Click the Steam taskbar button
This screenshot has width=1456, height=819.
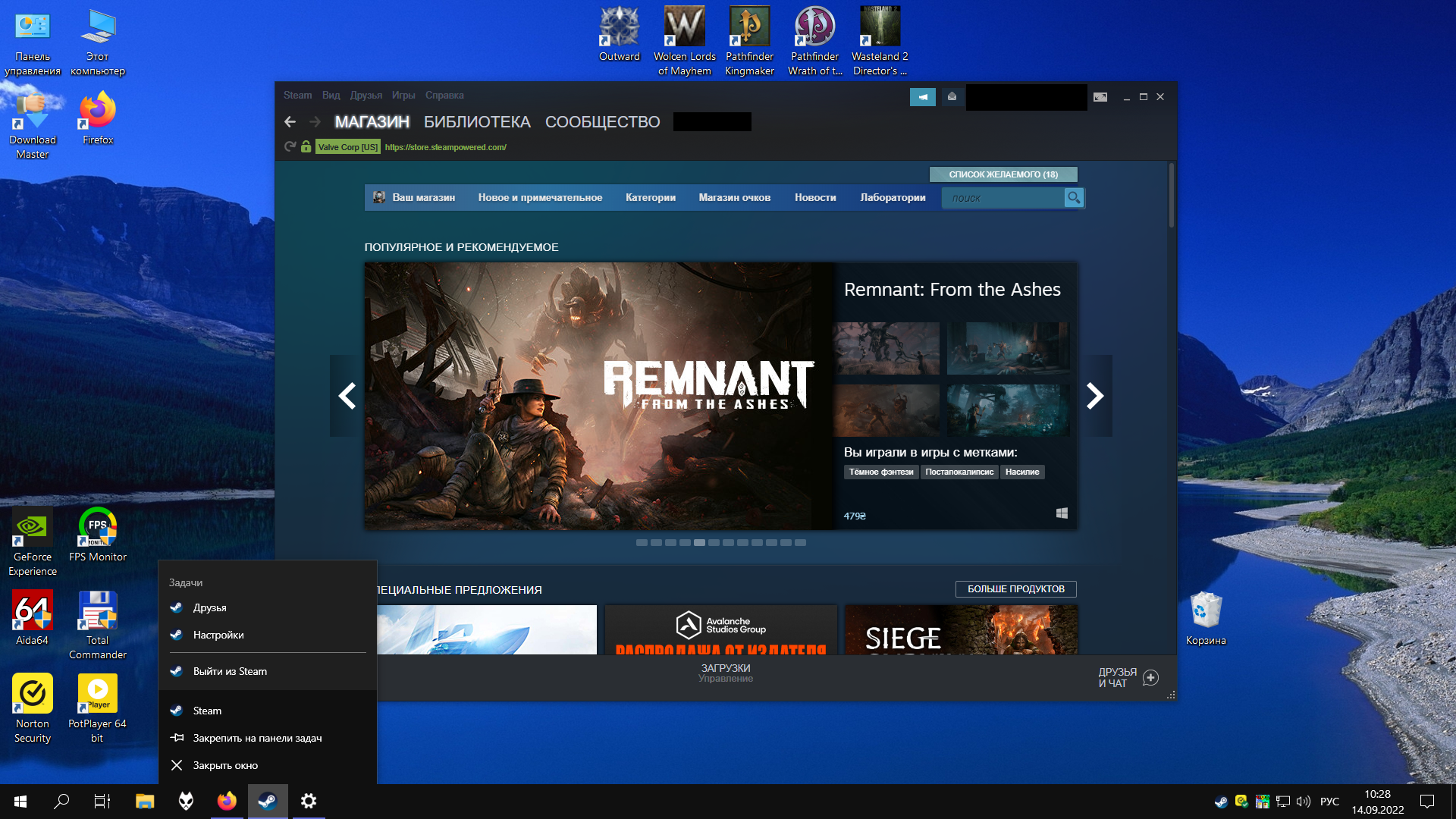(x=268, y=801)
